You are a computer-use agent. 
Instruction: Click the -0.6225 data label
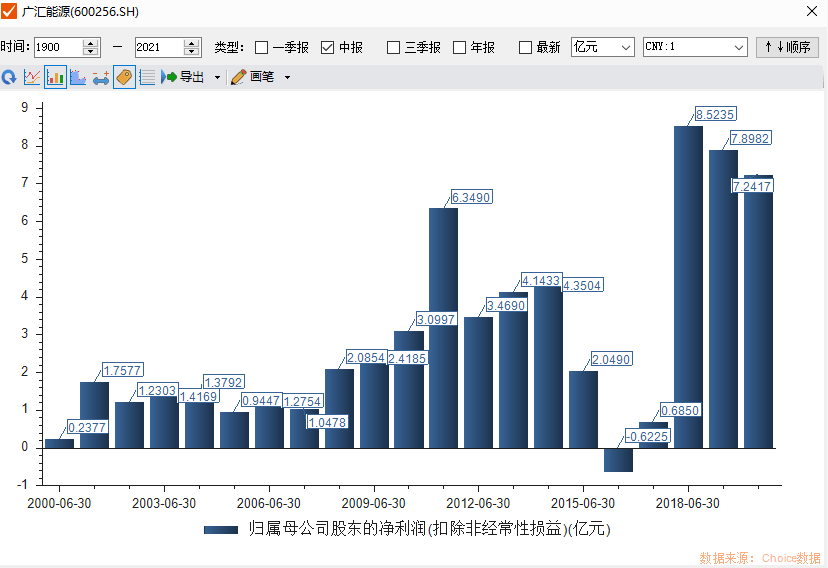pos(648,436)
